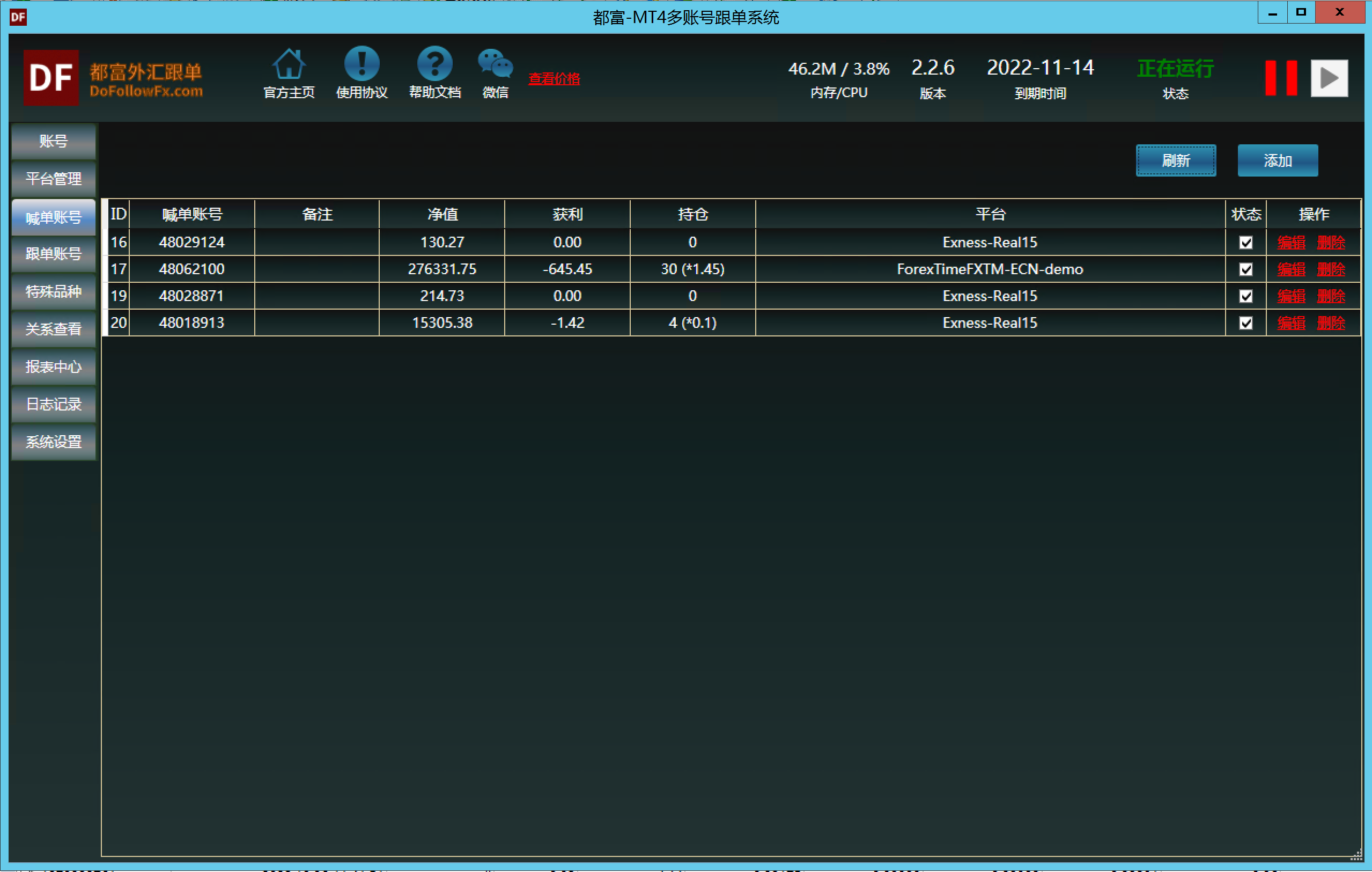Open 帮助文档 question mark icon
1372x872 pixels.
pyautogui.click(x=435, y=64)
